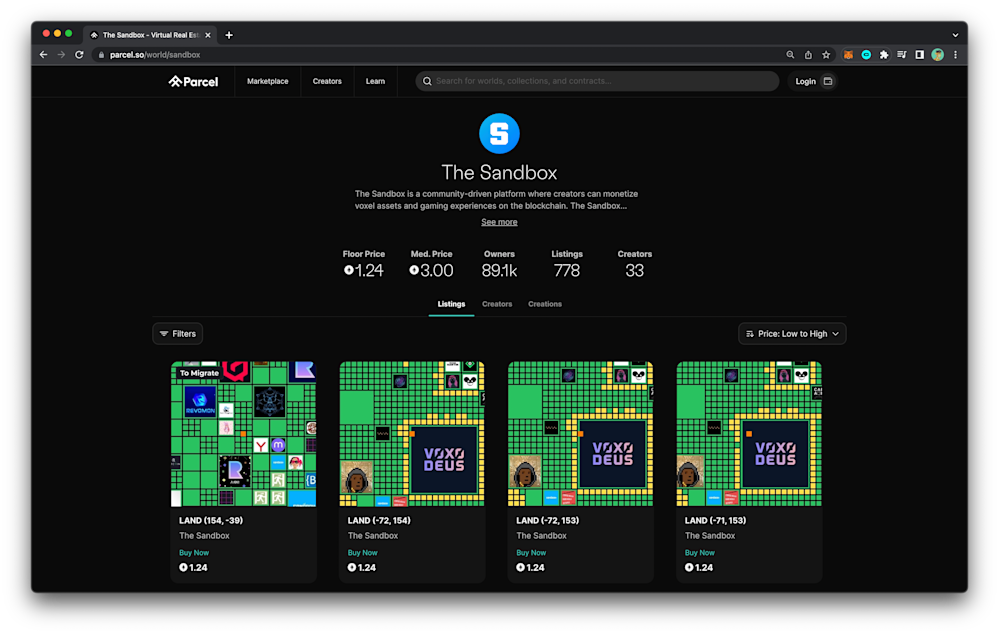
Task: Click the Creators count 33
Action: coord(634,271)
